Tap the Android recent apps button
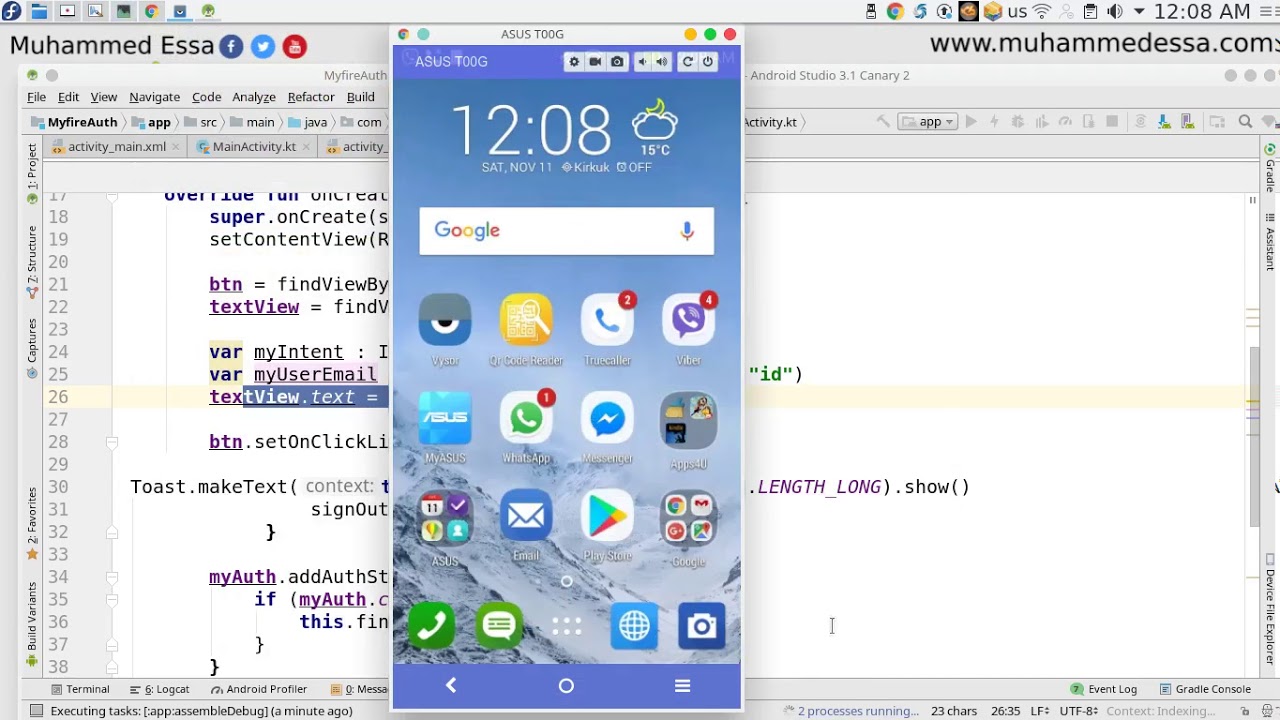 click(682, 685)
